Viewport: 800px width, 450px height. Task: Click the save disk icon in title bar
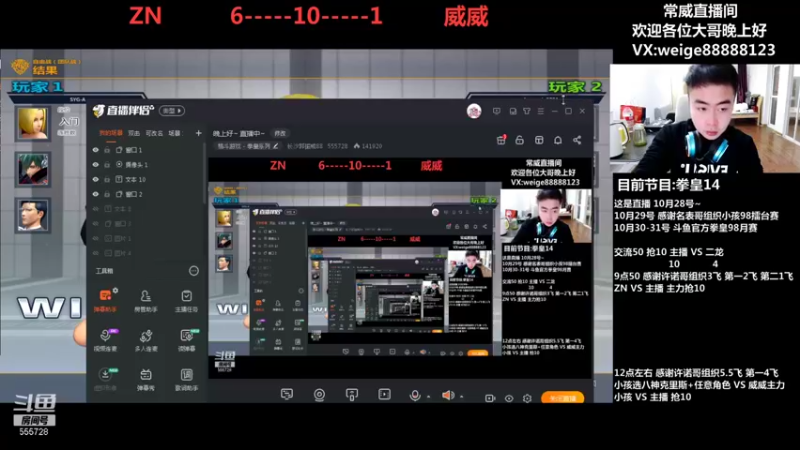[513, 111]
